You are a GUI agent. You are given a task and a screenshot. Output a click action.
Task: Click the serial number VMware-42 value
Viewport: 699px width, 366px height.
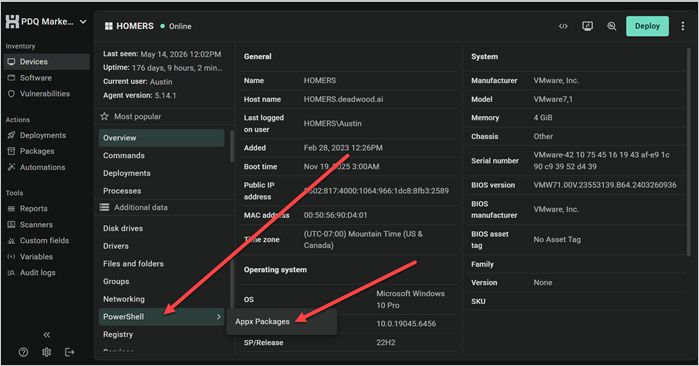601,160
